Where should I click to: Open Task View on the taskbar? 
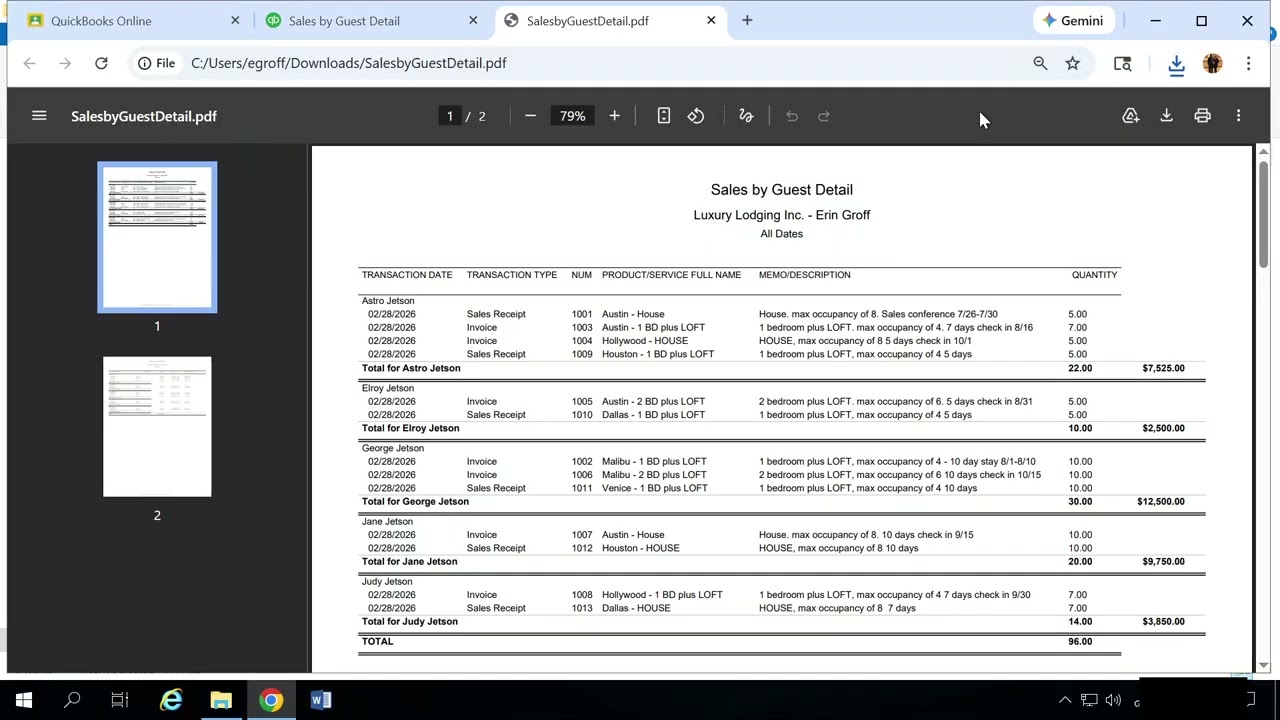click(x=120, y=700)
